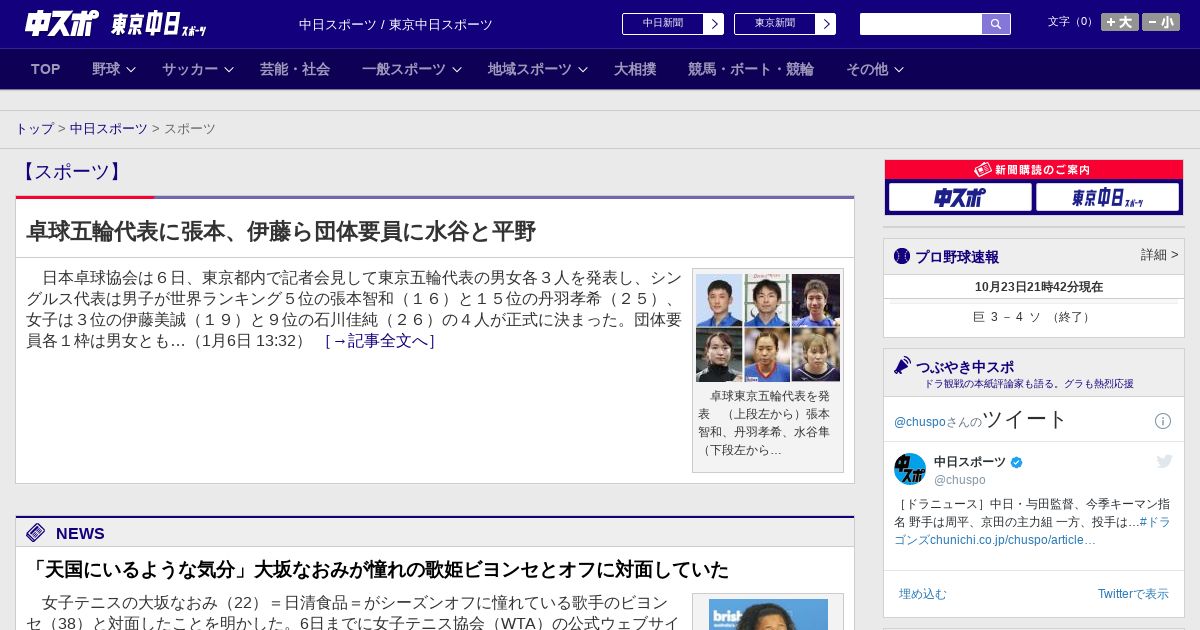This screenshot has height=630, width=1200.
Task: Click Twitterで表示 link
Action: [1133, 594]
